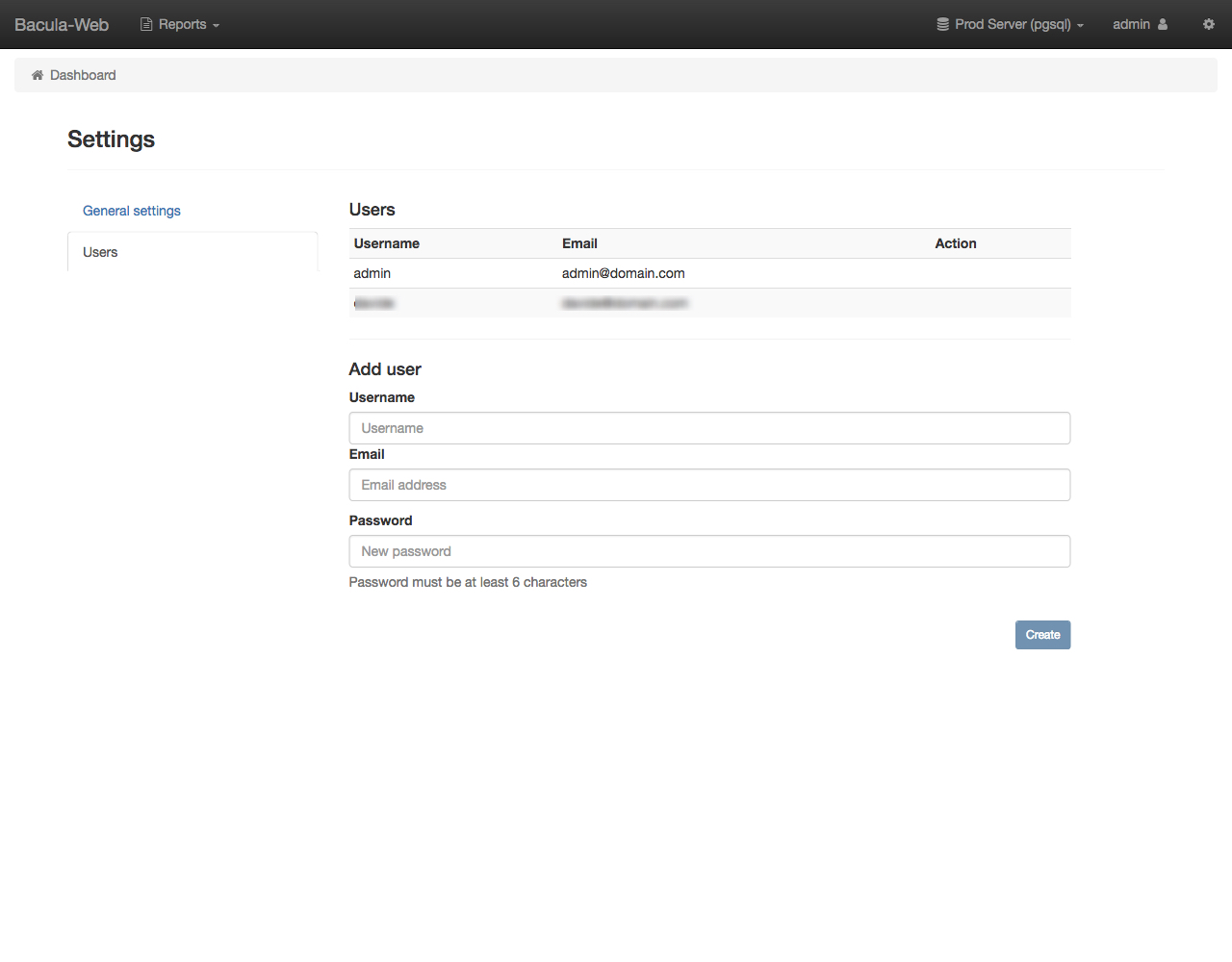Click the admin@domain.com email cell
1232x962 pixels.
(624, 273)
